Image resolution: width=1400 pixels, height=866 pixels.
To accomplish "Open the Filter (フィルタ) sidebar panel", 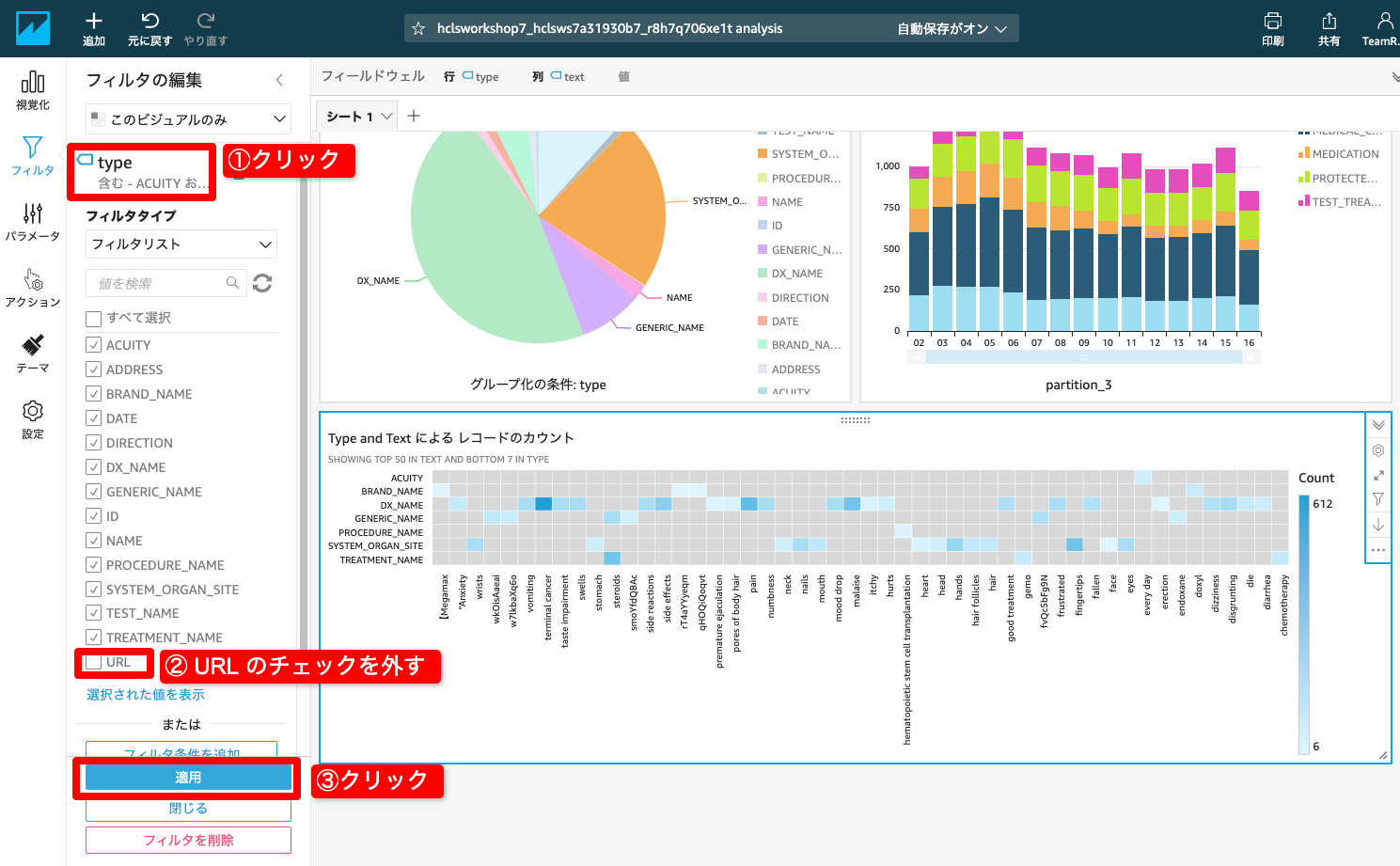I will coord(33,156).
